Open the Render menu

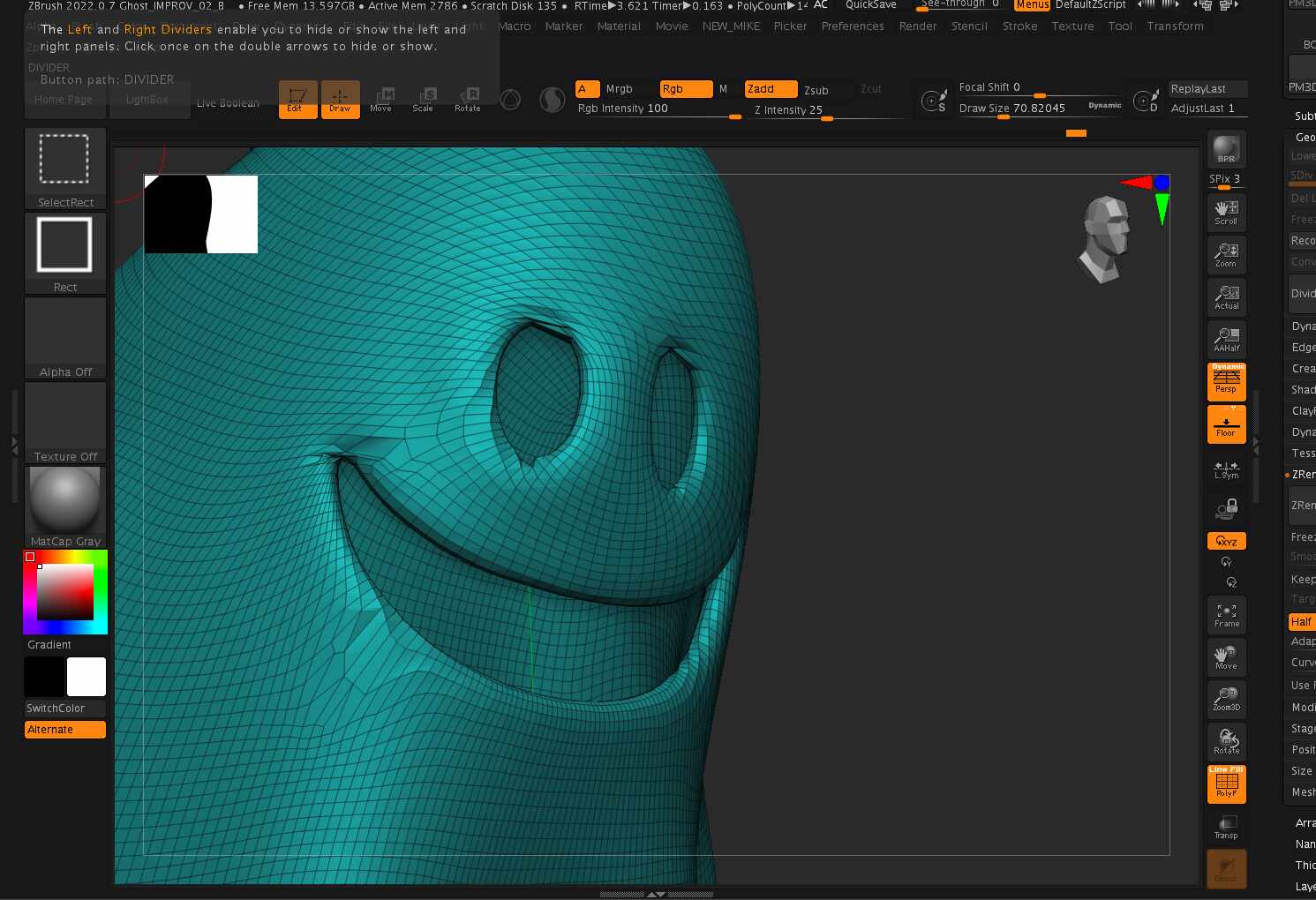coord(918,26)
